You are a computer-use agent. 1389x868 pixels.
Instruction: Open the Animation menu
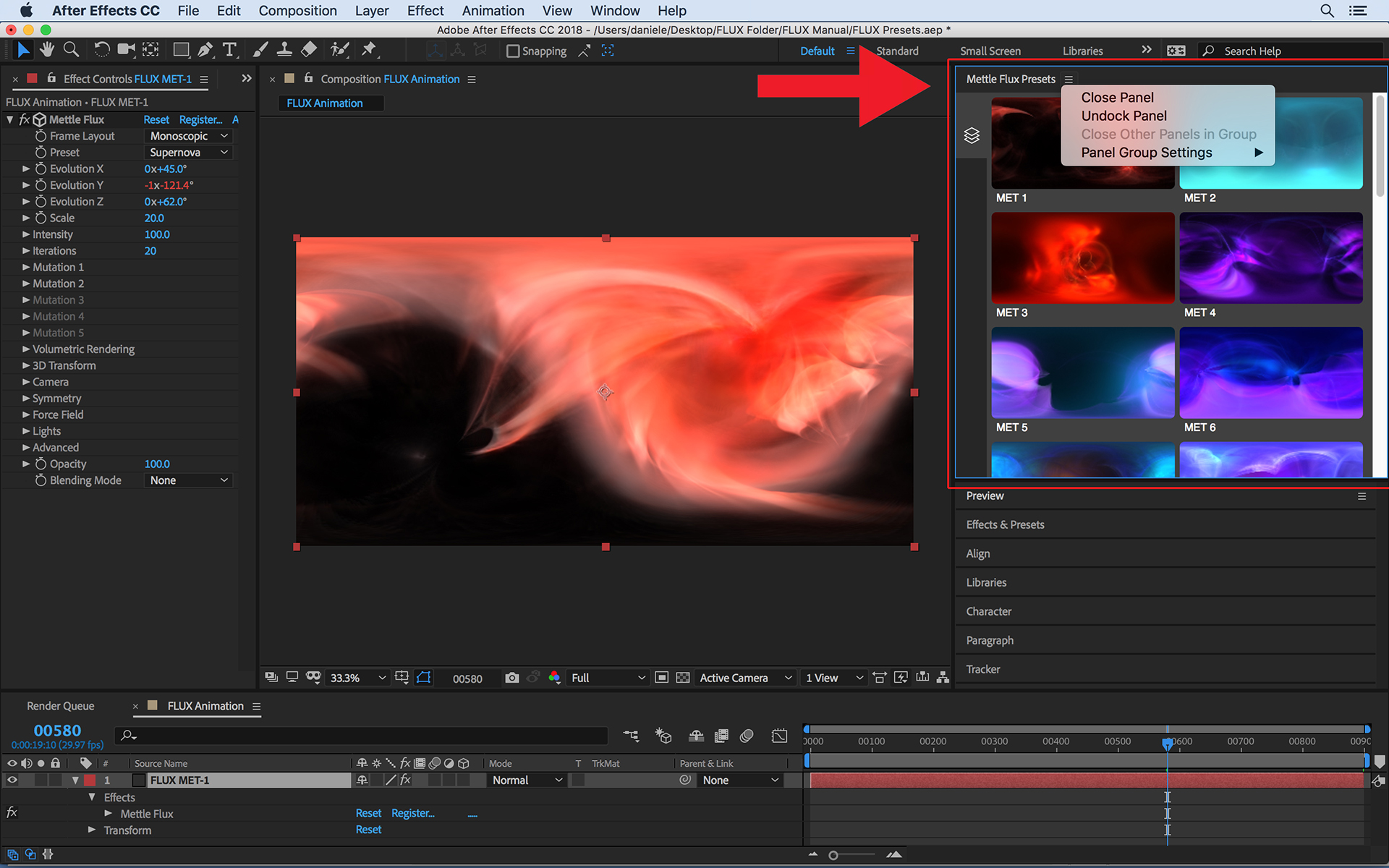pos(493,11)
